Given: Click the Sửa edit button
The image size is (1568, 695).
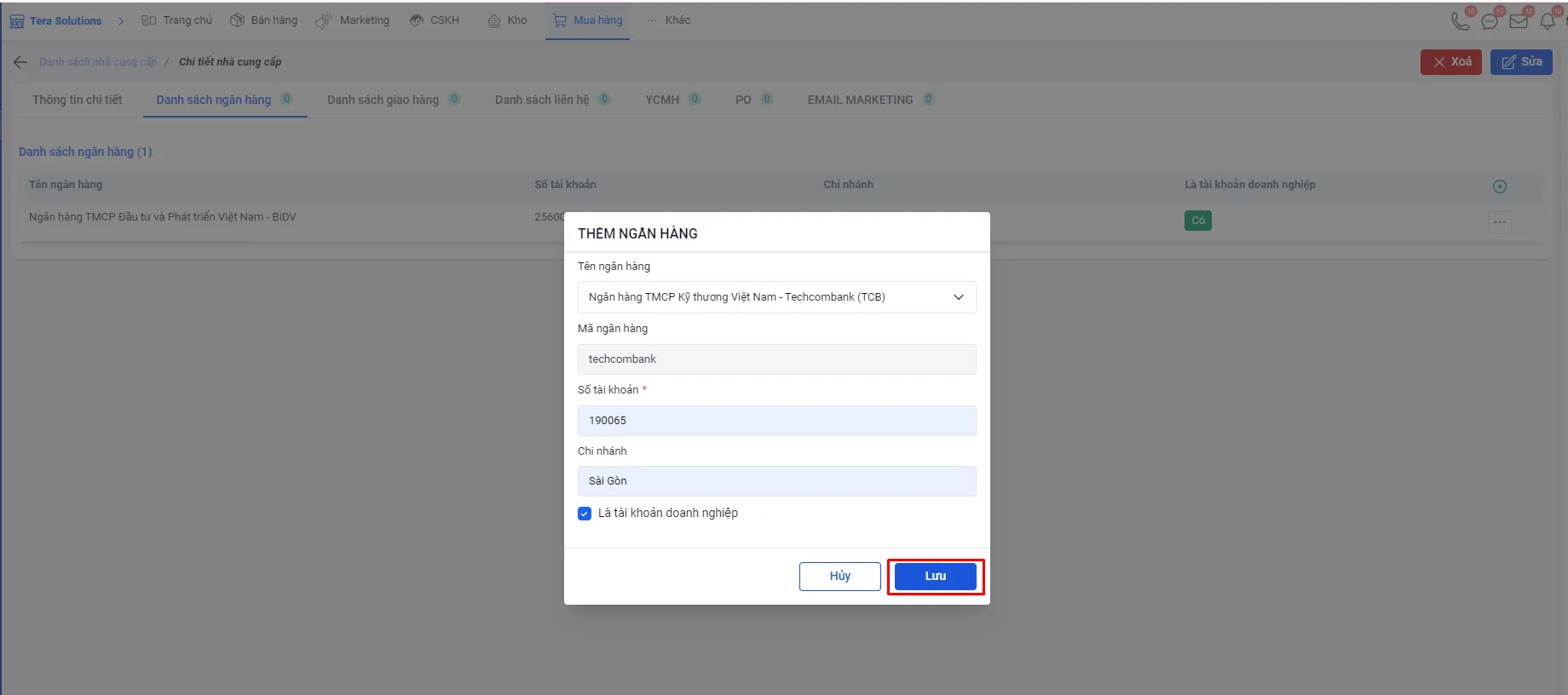Looking at the screenshot, I should click(1521, 62).
